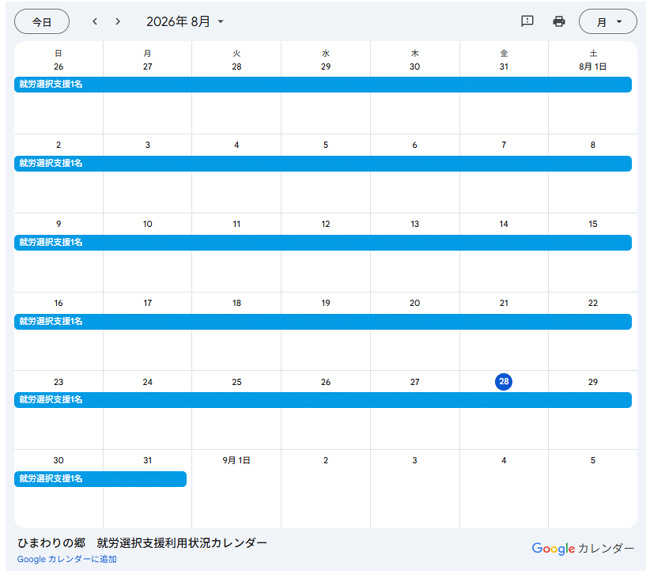Image resolution: width=650 pixels, height=574 pixels.
Task: Select August 3 date number
Action: pyautogui.click(x=148, y=145)
